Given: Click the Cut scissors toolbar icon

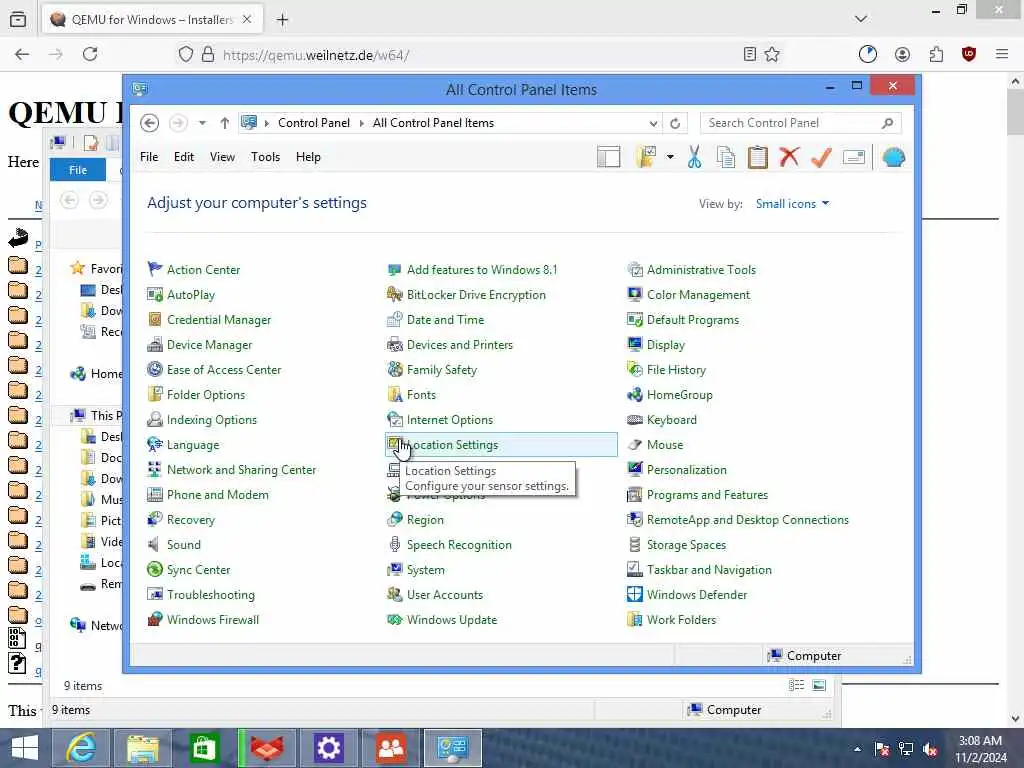Looking at the screenshot, I should pos(694,157).
